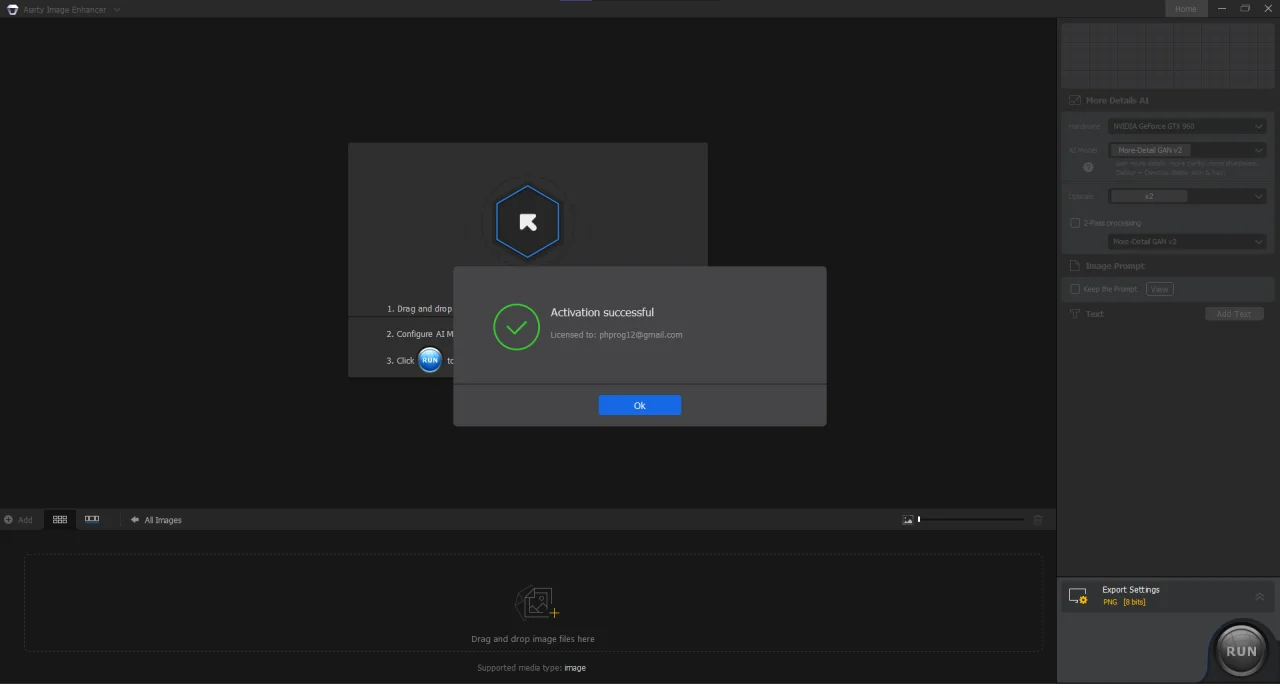Toggle the More Details AI checkbox icon
Image resolution: width=1280 pixels, height=684 pixels.
coord(1075,100)
